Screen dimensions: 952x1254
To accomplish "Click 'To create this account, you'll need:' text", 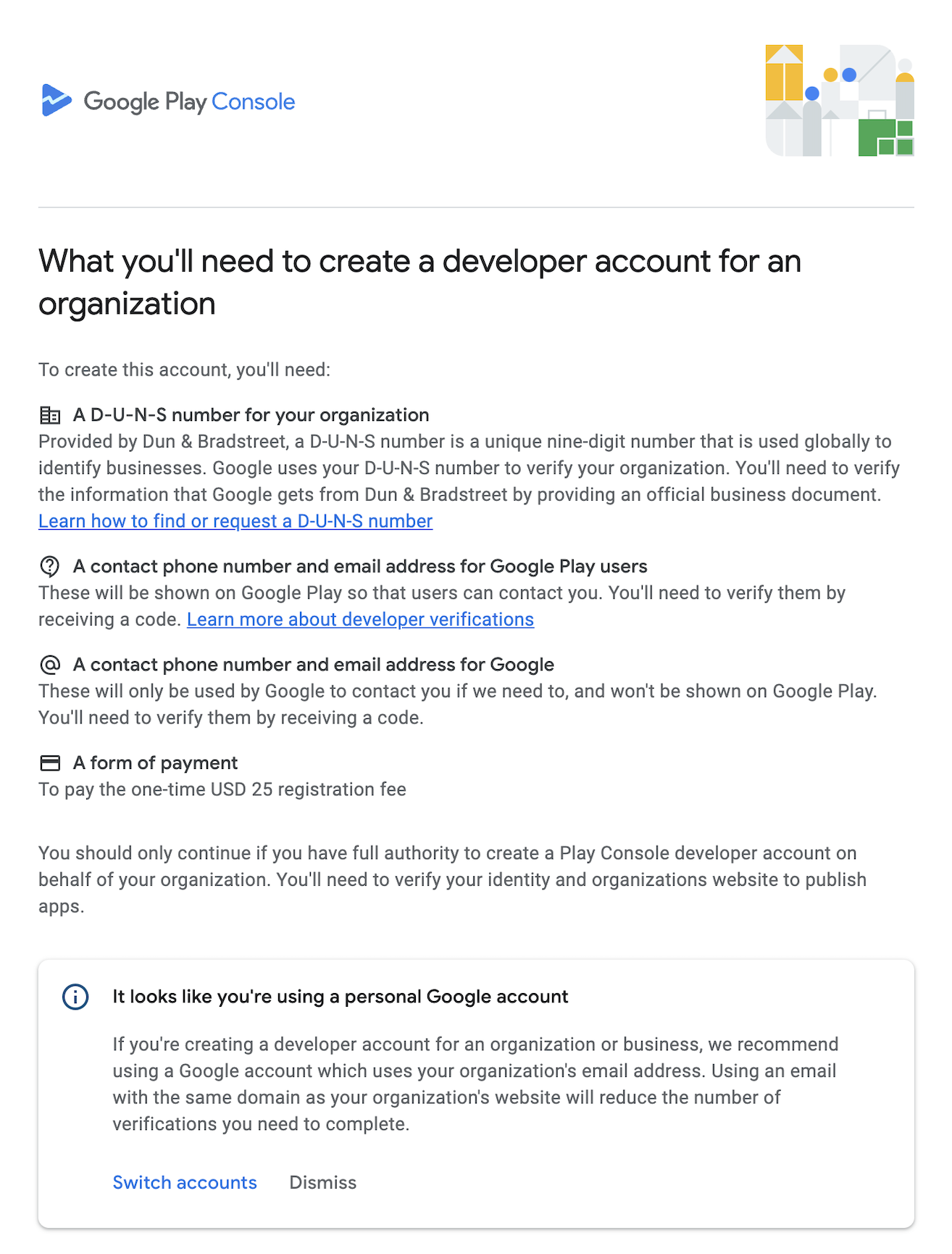I will [184, 370].
